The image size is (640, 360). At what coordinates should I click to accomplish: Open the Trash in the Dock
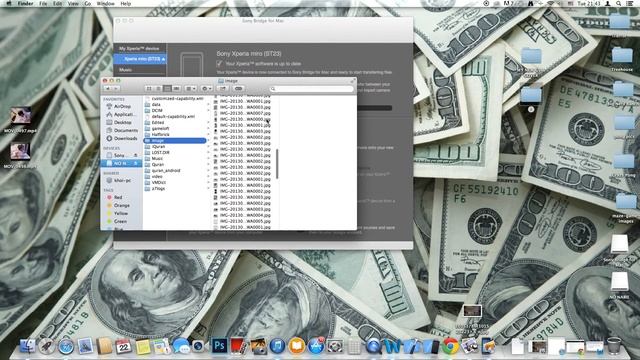pos(614,346)
